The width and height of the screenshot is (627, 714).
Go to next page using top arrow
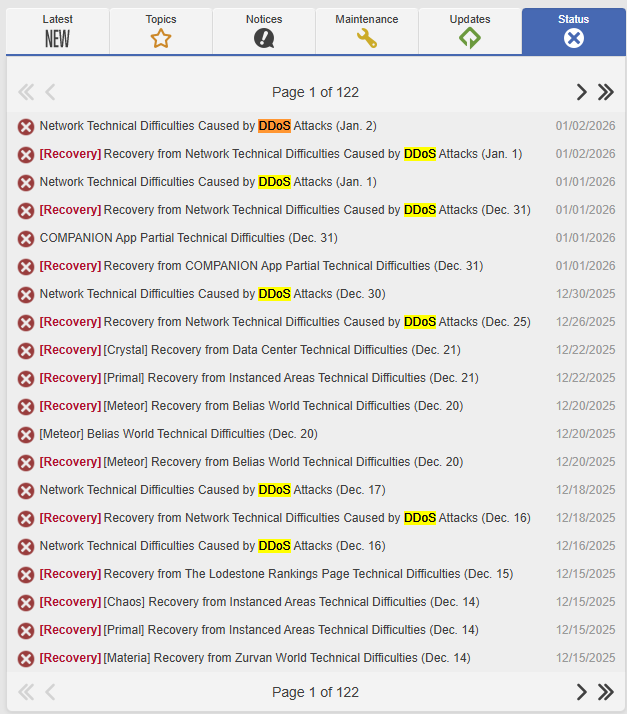tap(581, 92)
